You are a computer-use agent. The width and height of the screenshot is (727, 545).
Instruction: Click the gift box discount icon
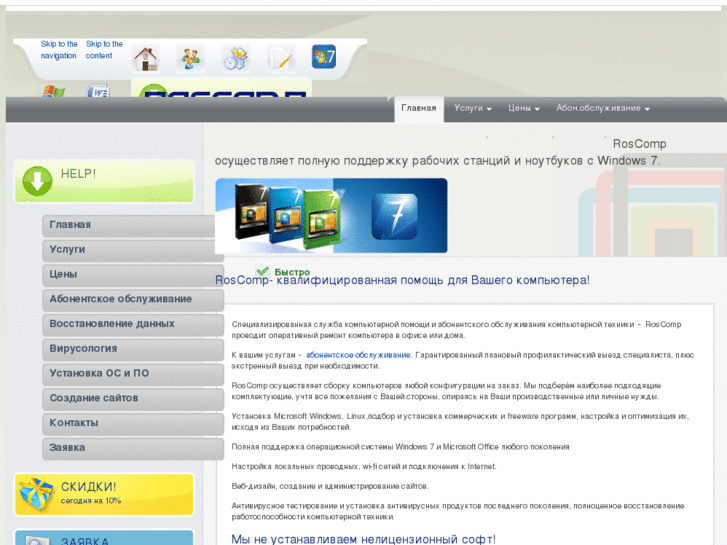coord(36,494)
